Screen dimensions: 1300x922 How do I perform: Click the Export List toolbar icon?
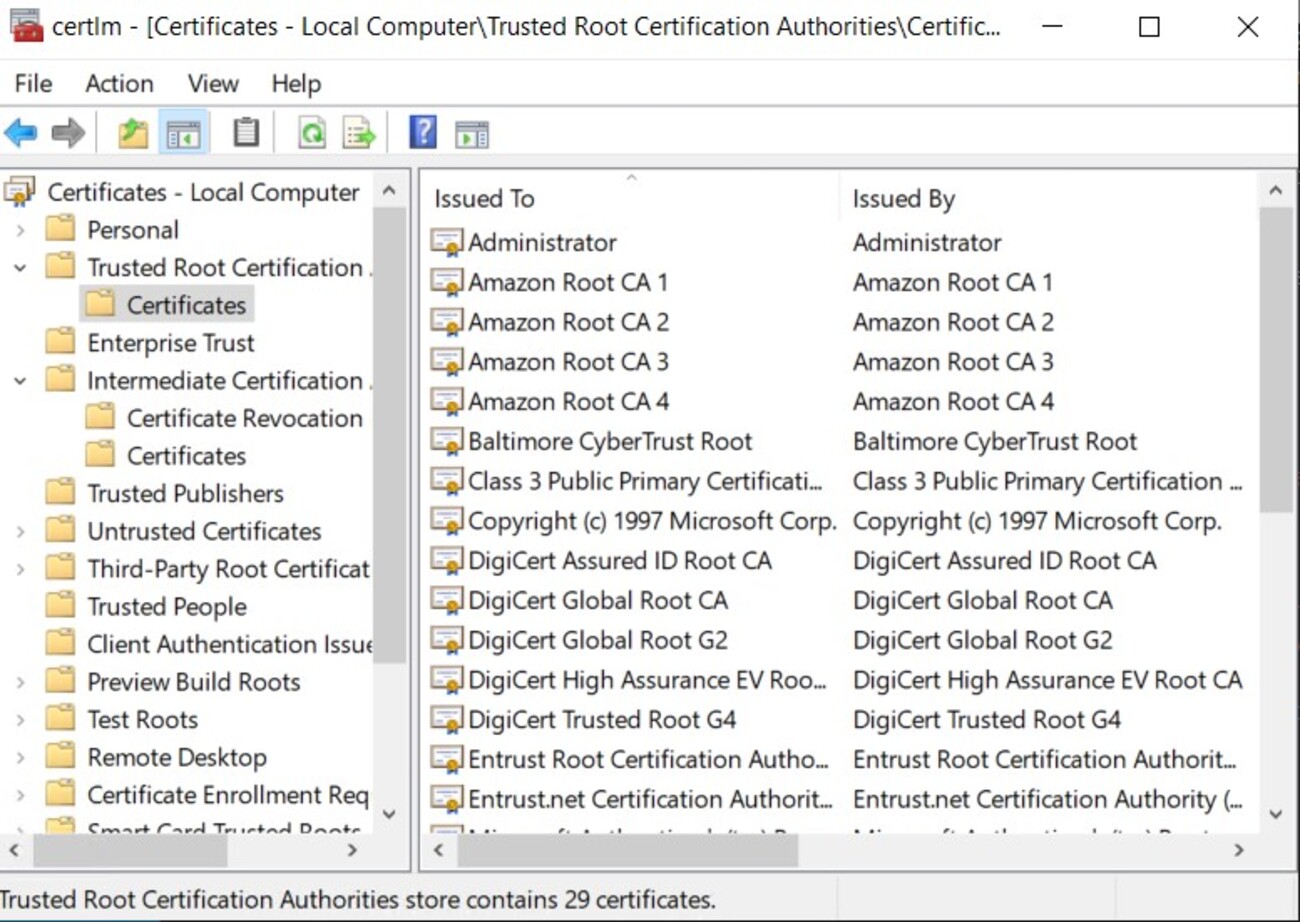point(359,132)
